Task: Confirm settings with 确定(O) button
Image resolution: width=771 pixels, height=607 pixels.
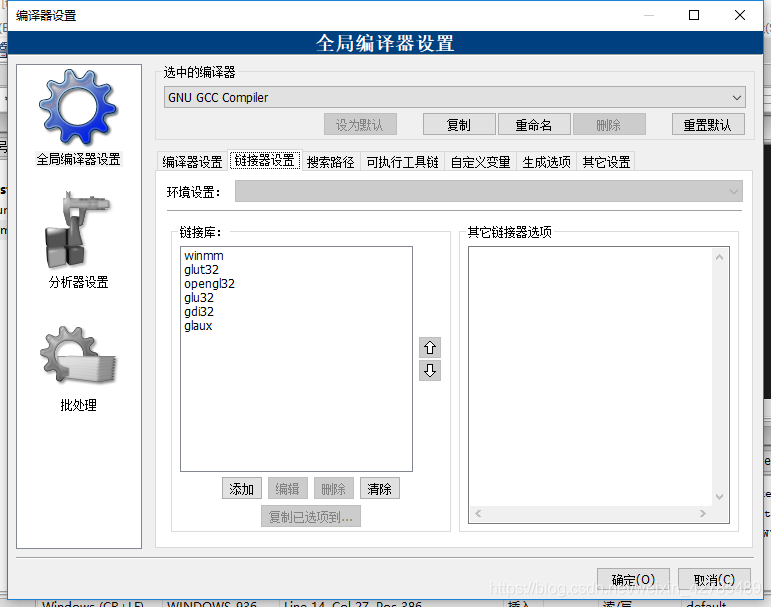Action: pyautogui.click(x=633, y=580)
